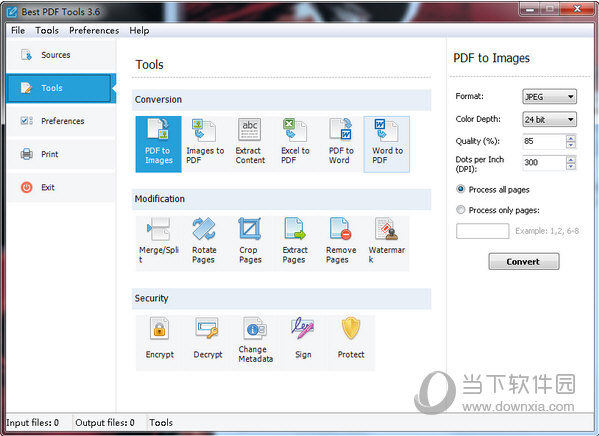The width and height of the screenshot is (599, 436).
Task: Open the File menu
Action: (x=18, y=31)
